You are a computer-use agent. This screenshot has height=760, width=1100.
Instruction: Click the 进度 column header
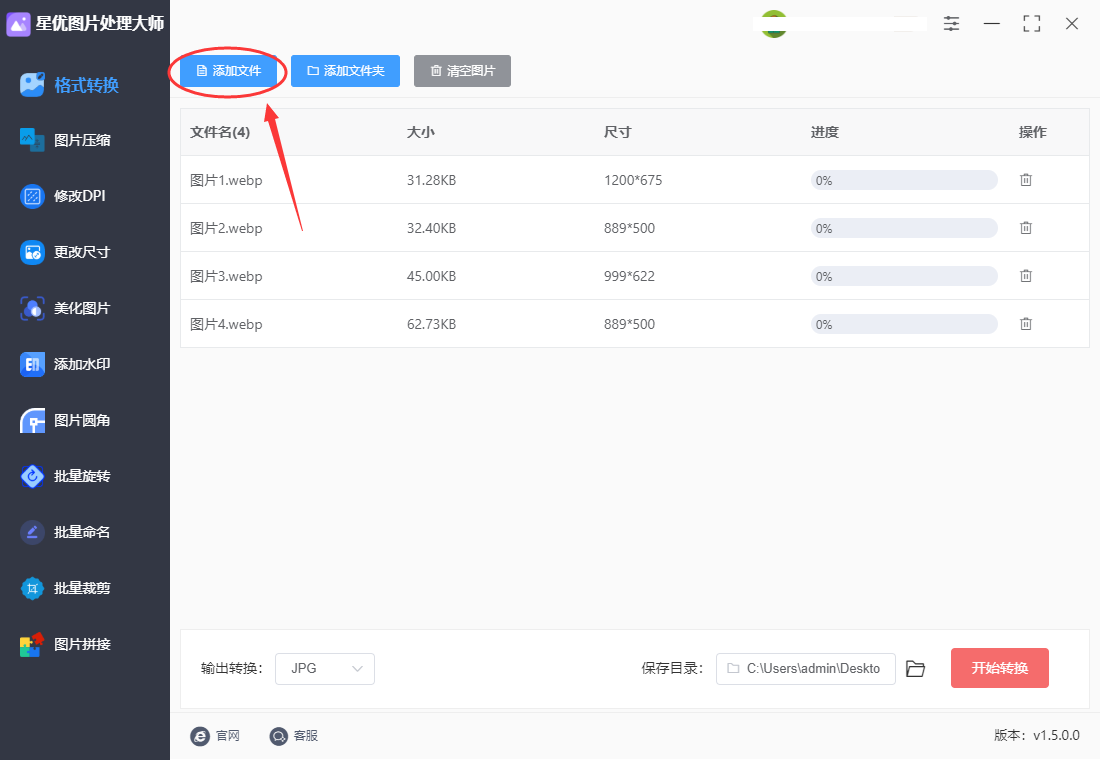825,132
